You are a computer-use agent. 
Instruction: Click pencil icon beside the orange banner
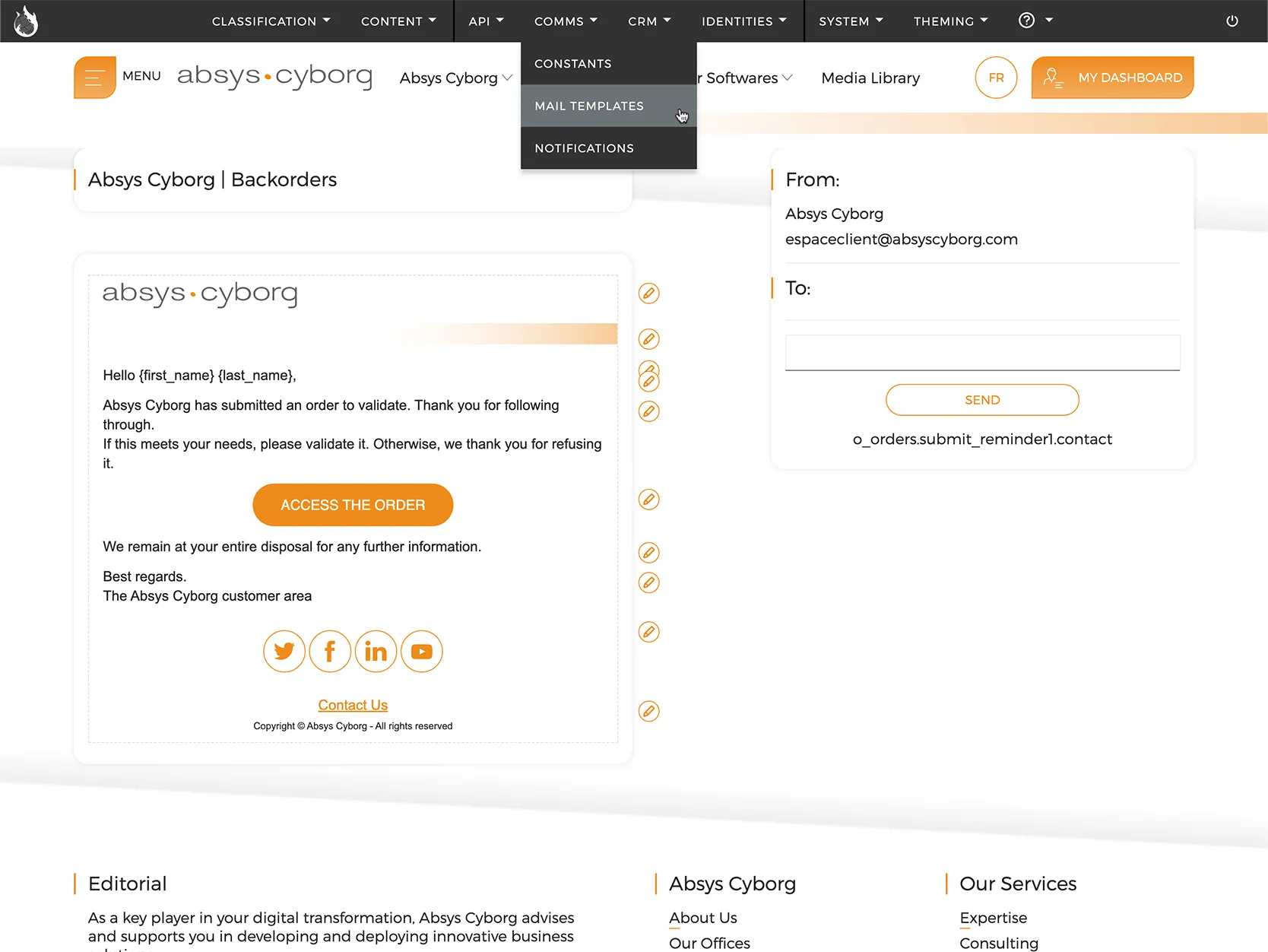click(648, 339)
